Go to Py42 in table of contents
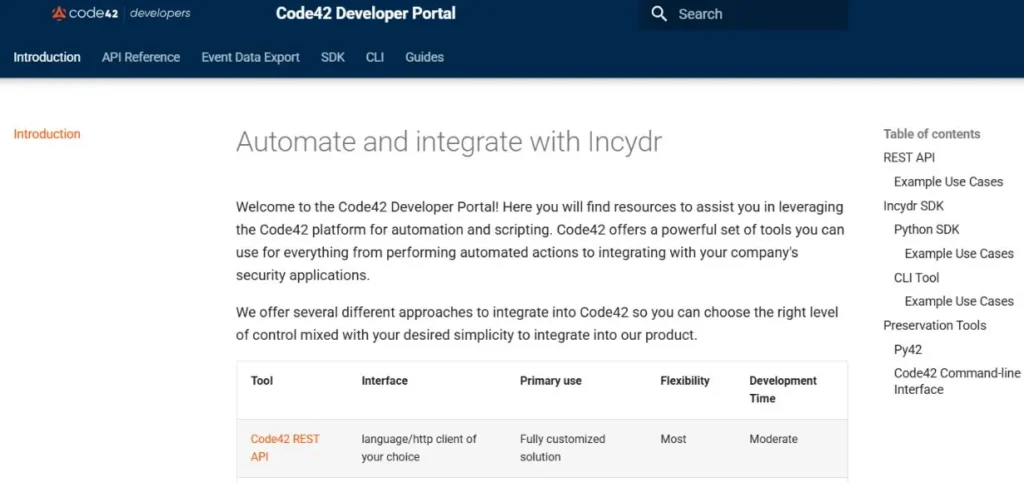The width and height of the screenshot is (1024, 483). pos(908,350)
